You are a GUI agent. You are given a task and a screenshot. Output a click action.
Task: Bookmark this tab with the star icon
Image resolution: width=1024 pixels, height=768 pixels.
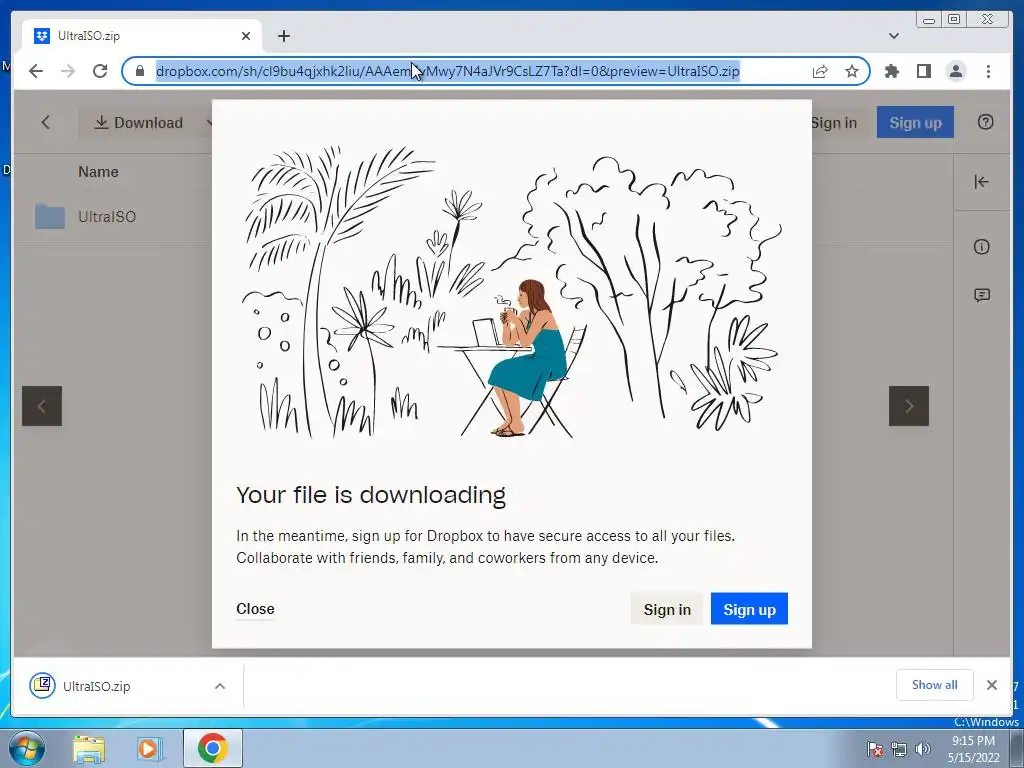point(852,71)
